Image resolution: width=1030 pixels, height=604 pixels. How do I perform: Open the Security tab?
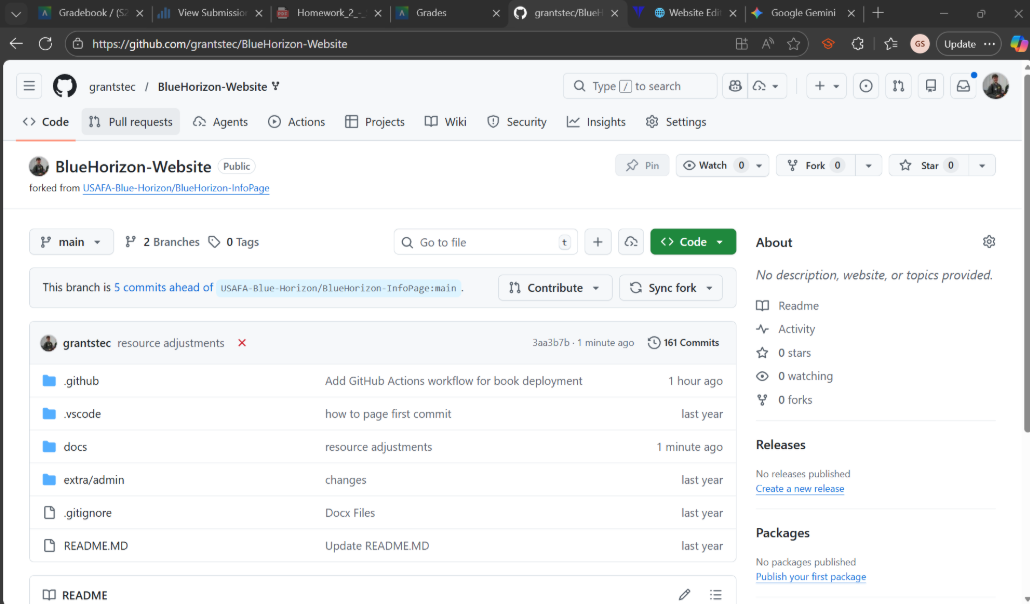(x=516, y=122)
